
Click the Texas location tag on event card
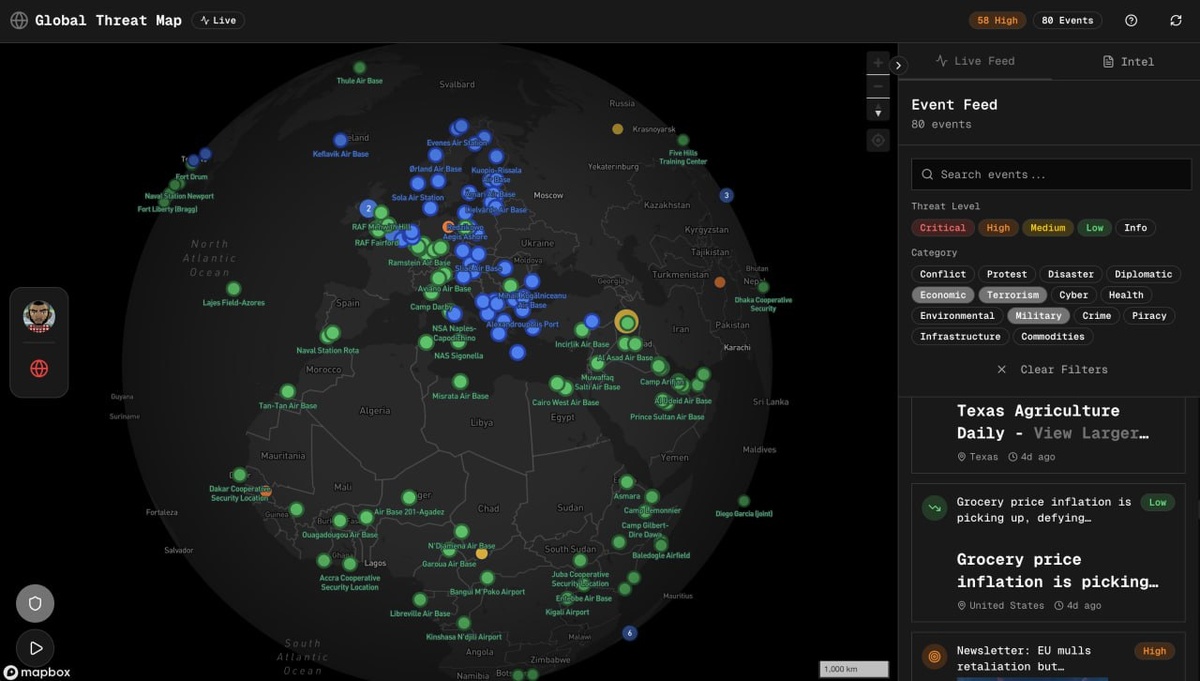point(978,457)
